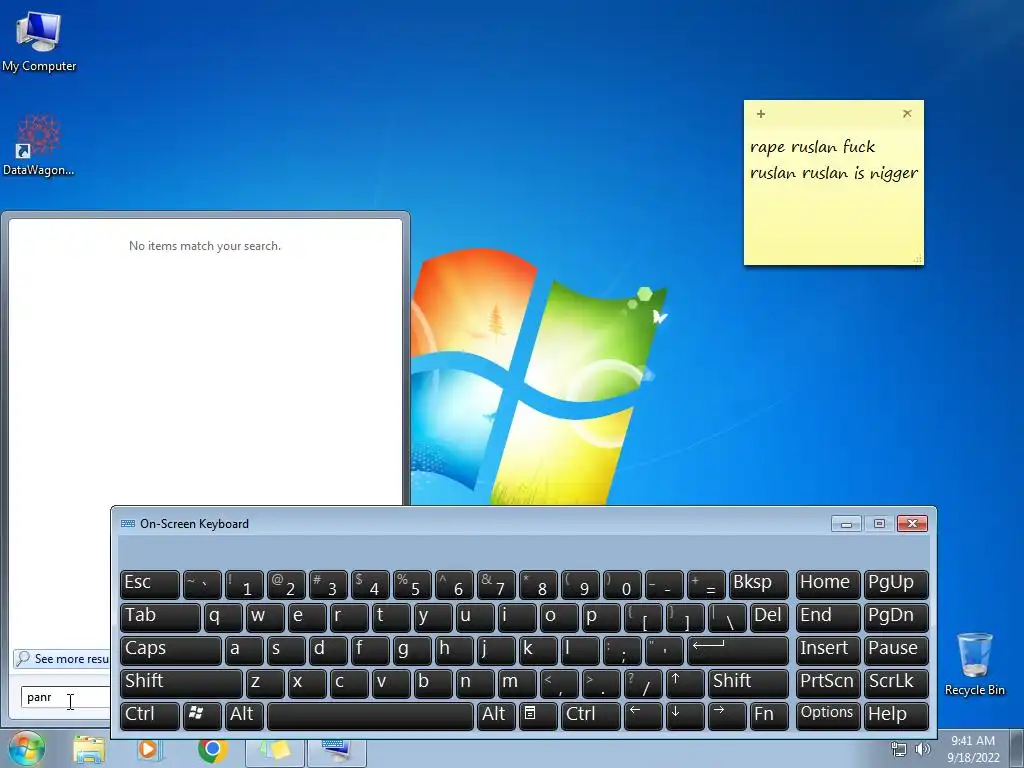
Task: Tap the backslash key
Action: click(727, 617)
